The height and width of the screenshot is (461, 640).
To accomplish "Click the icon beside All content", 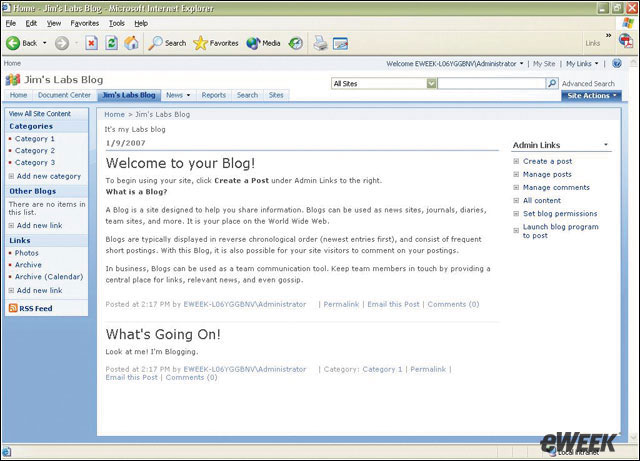I will [516, 200].
